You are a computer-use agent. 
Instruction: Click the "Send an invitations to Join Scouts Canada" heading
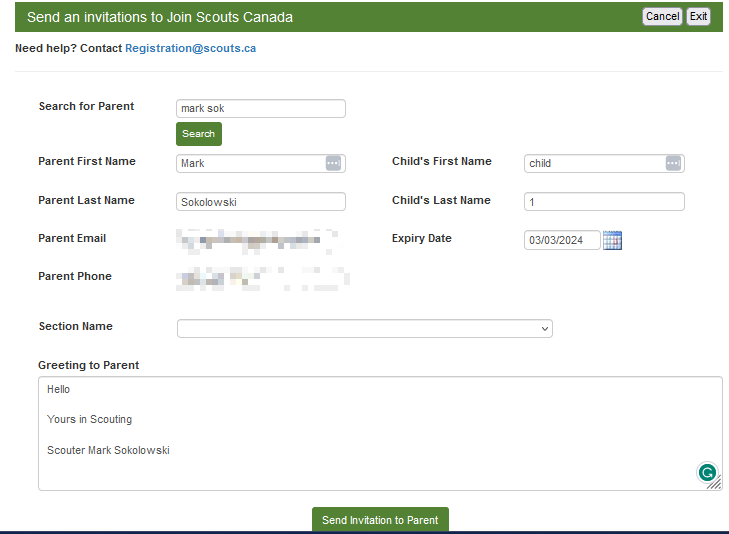pyautogui.click(x=160, y=17)
